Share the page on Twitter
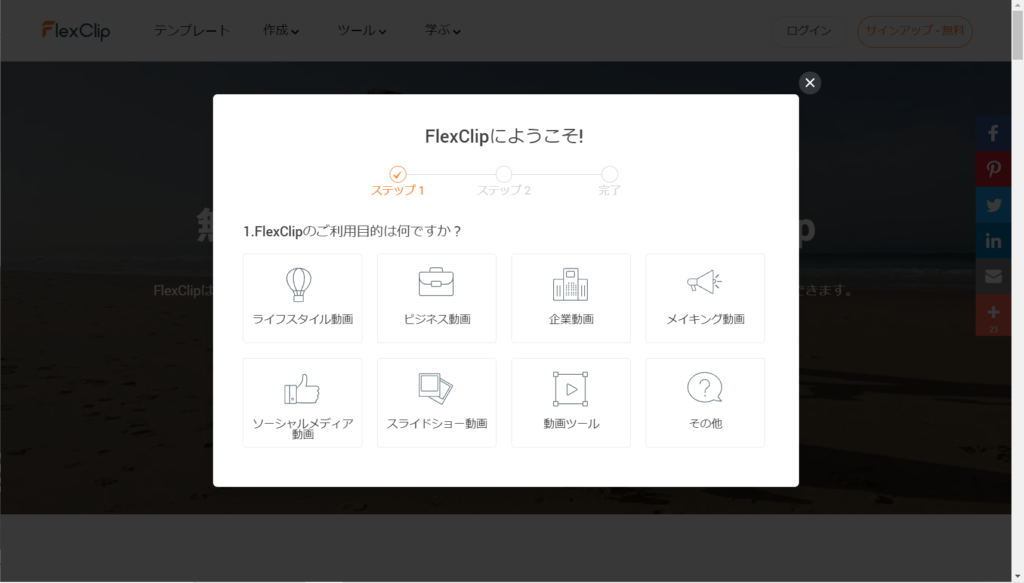This screenshot has width=1024, height=583. (993, 205)
